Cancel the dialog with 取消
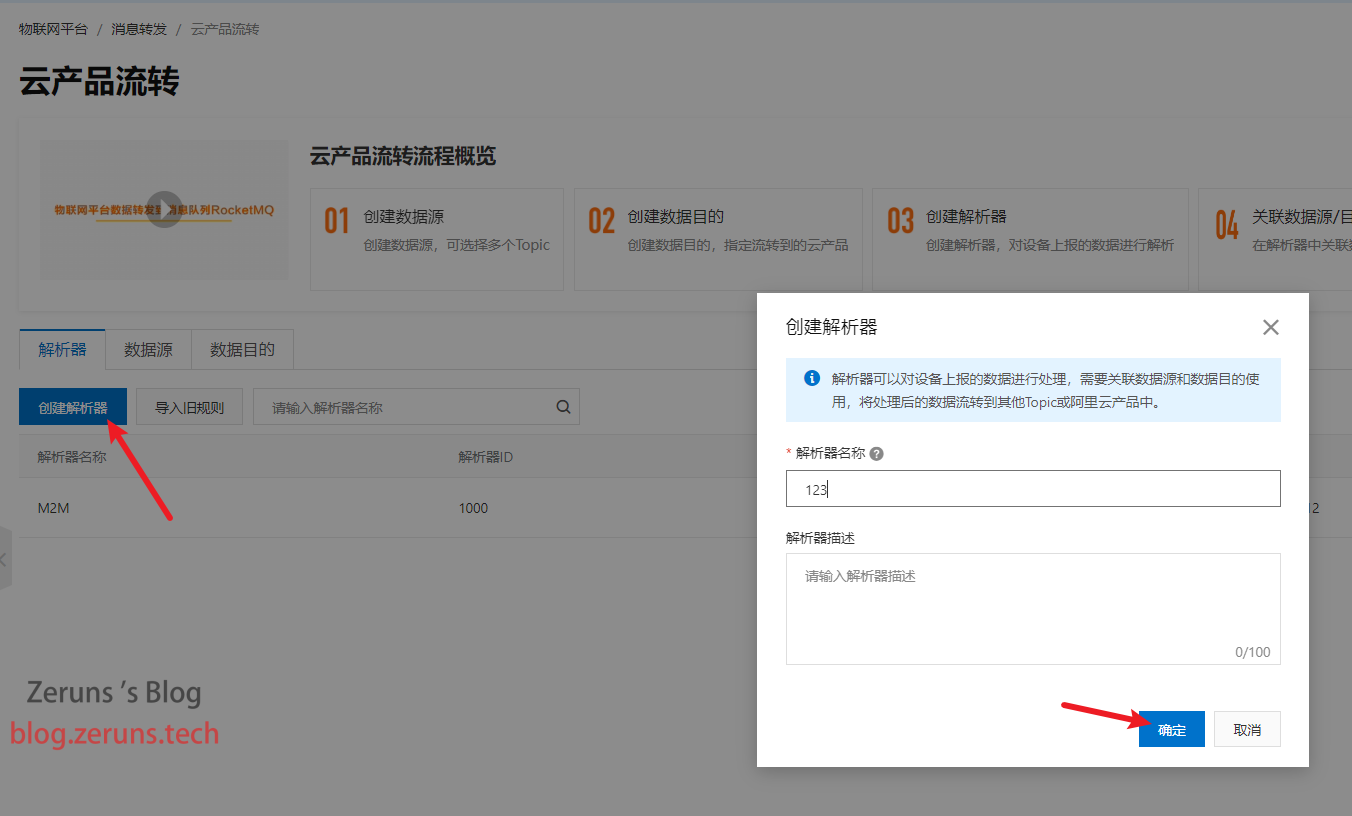 point(1247,730)
